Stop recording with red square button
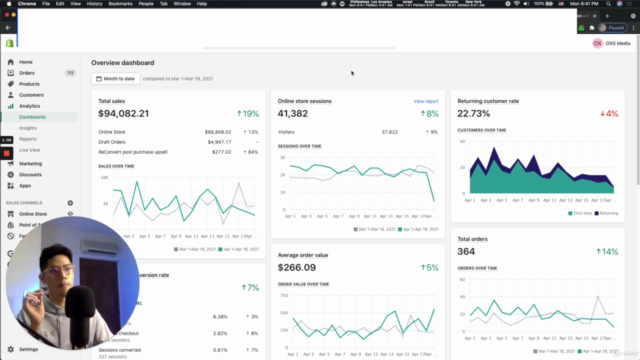 7,153
